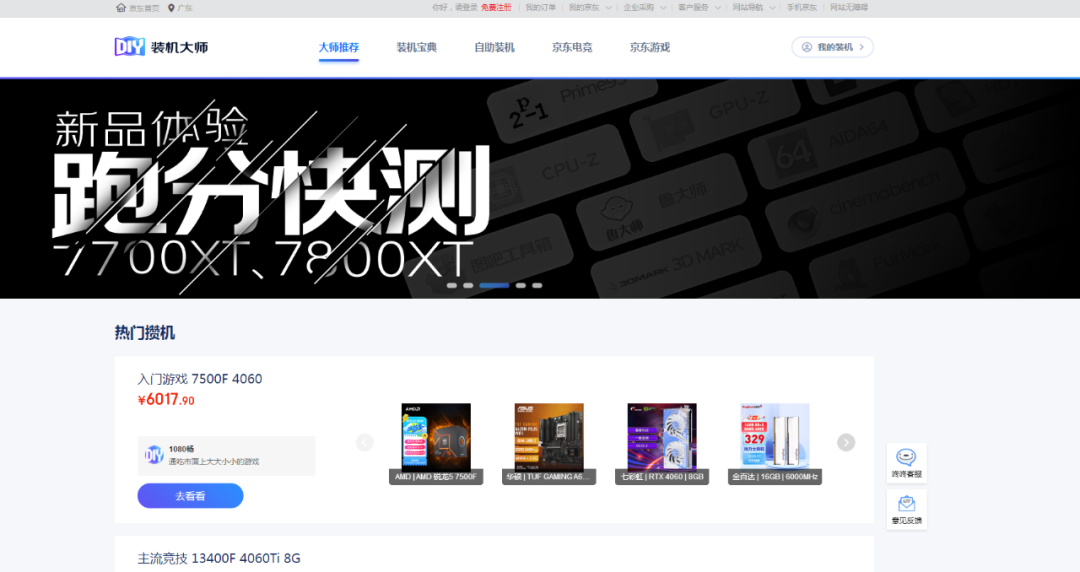The image size is (1080, 572).
Task: Click the next arrow of parts carousel
Action: (846, 442)
